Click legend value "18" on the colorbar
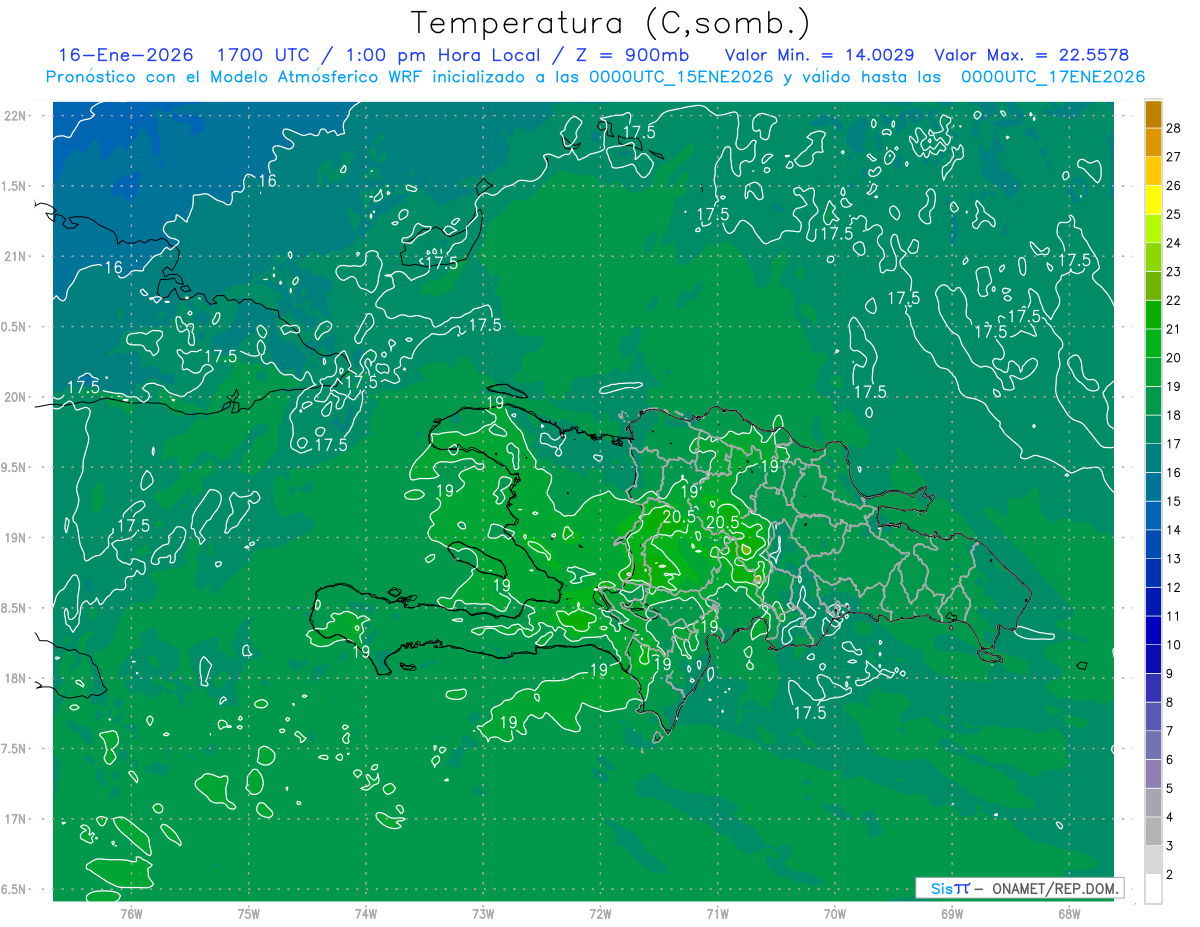 click(x=1174, y=415)
